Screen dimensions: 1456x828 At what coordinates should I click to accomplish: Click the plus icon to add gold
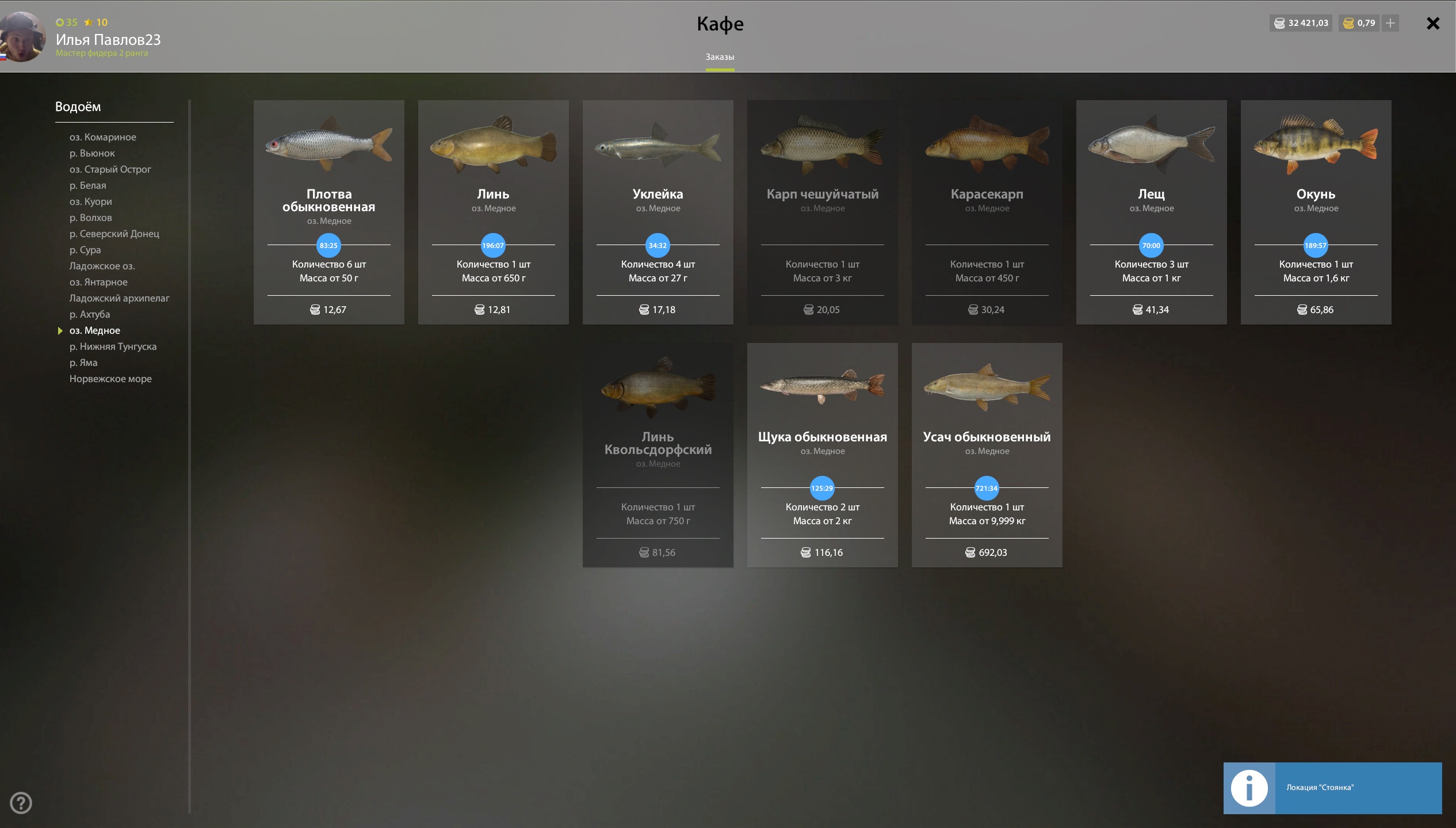coord(1390,23)
